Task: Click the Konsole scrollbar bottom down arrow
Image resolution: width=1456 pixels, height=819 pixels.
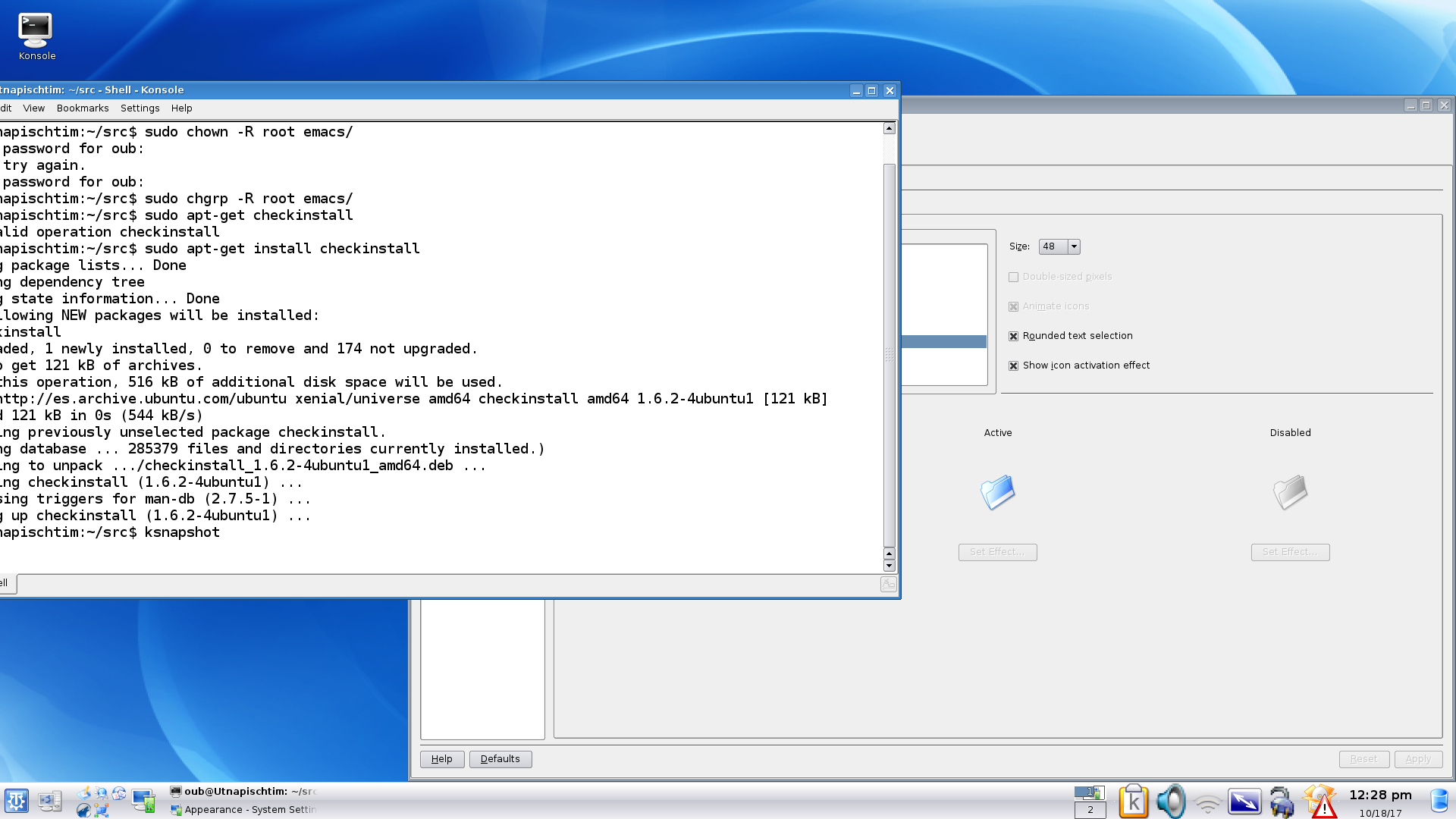Action: pos(890,566)
